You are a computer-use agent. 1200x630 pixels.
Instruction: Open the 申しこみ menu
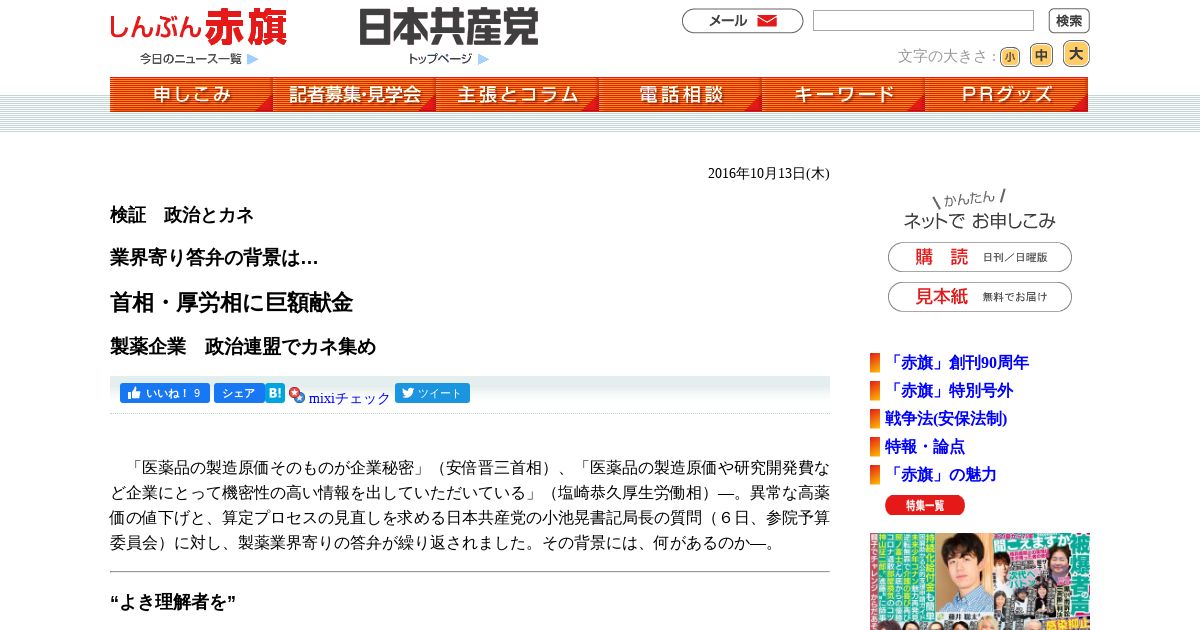(x=191, y=95)
